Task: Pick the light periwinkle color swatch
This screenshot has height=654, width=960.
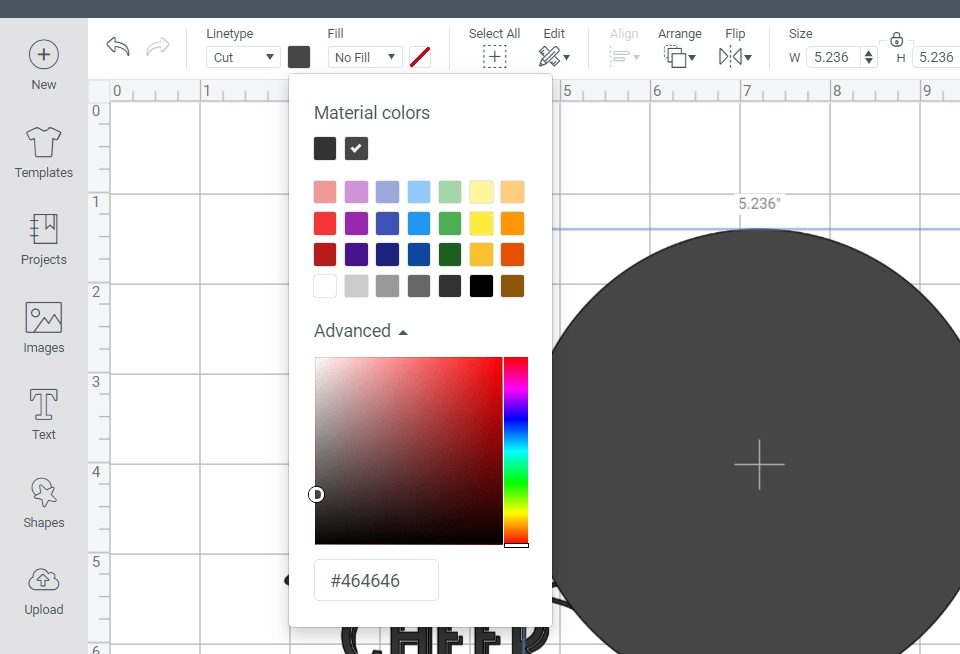Action: (388, 192)
